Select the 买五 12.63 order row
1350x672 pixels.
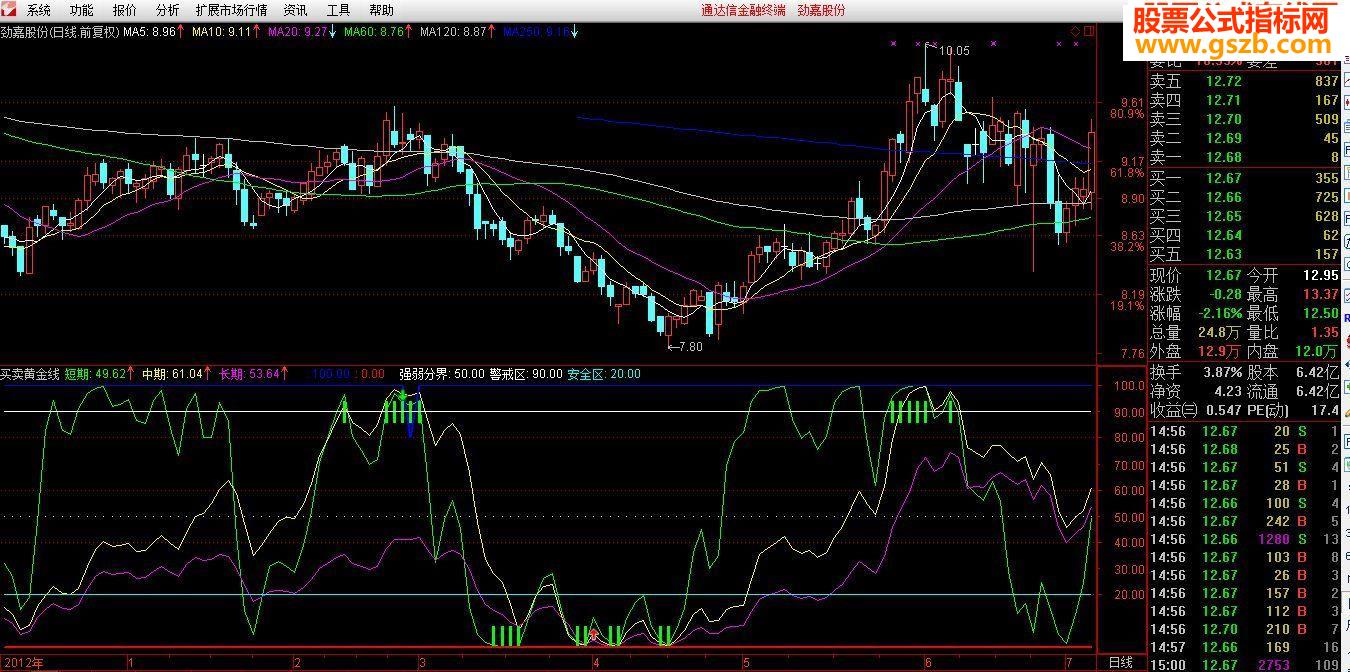pos(1244,254)
